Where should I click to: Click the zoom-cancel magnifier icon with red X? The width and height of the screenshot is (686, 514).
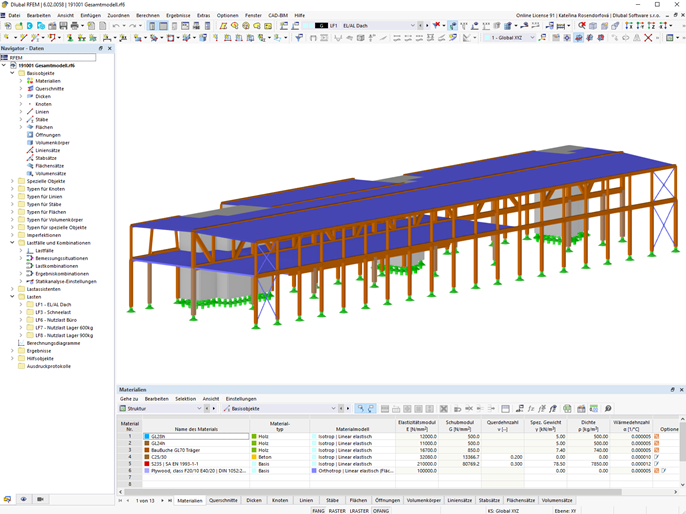tap(581, 26)
